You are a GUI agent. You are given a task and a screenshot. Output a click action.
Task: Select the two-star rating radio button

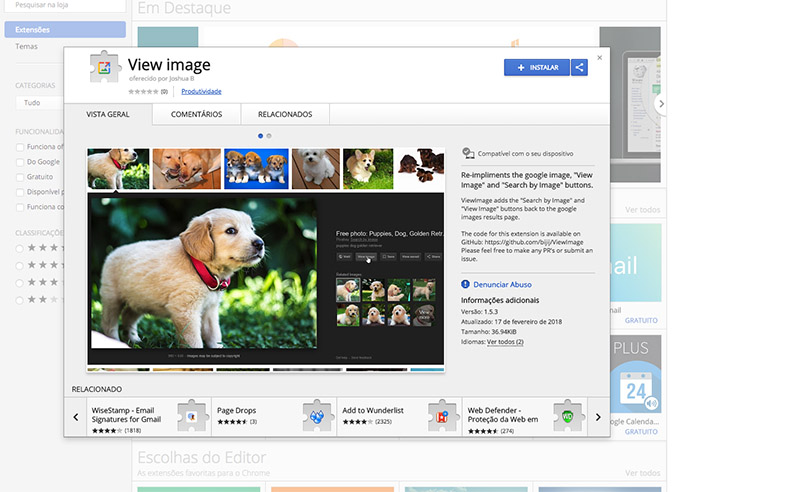pos(19,300)
